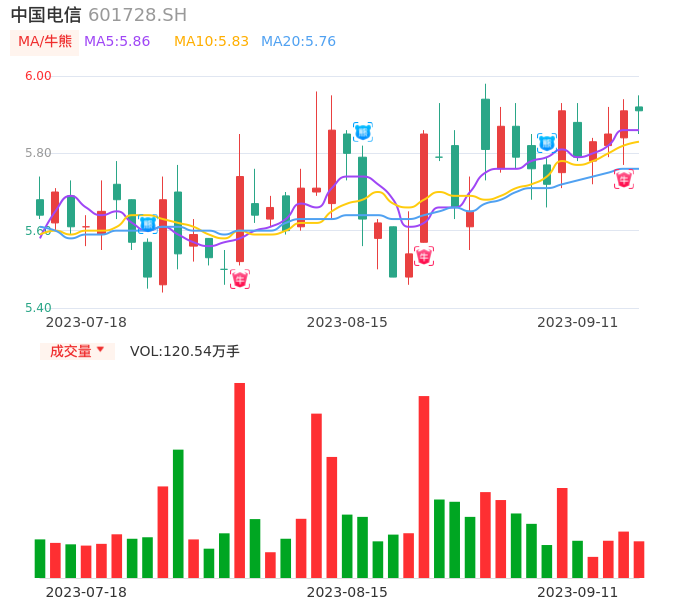
Task: Click the 5.40 price axis label
Action: 38,308
